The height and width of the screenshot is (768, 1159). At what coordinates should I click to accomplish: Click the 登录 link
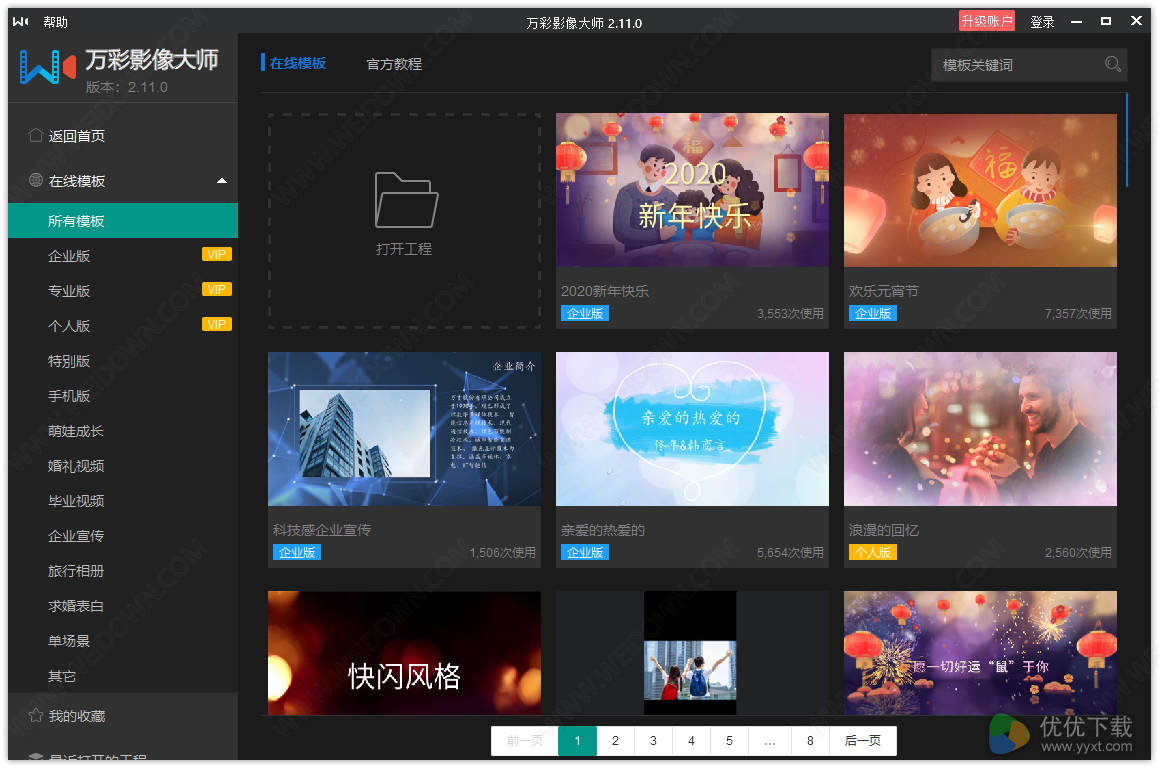1042,22
